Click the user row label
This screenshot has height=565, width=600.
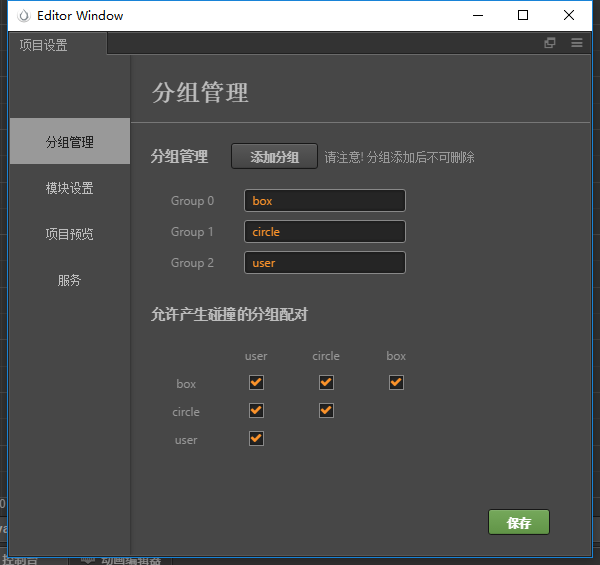(186, 440)
